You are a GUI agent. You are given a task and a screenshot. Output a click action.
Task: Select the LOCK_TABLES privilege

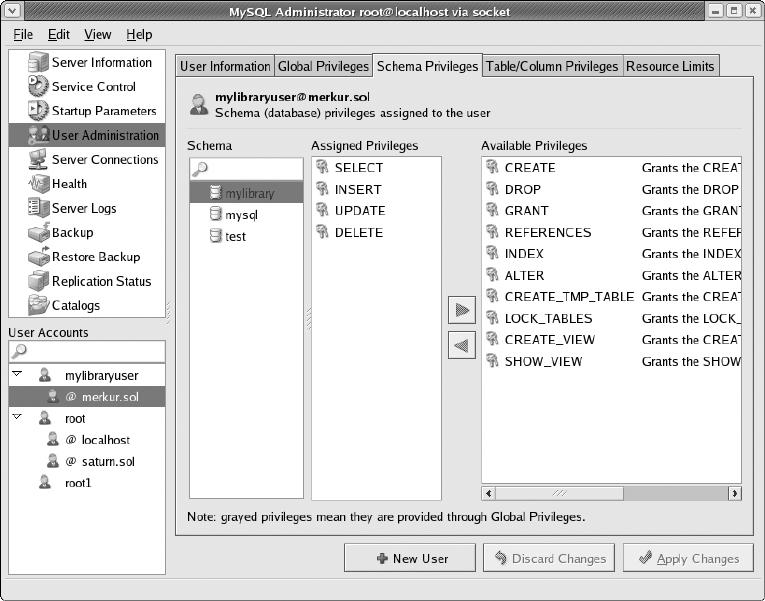(611, 318)
